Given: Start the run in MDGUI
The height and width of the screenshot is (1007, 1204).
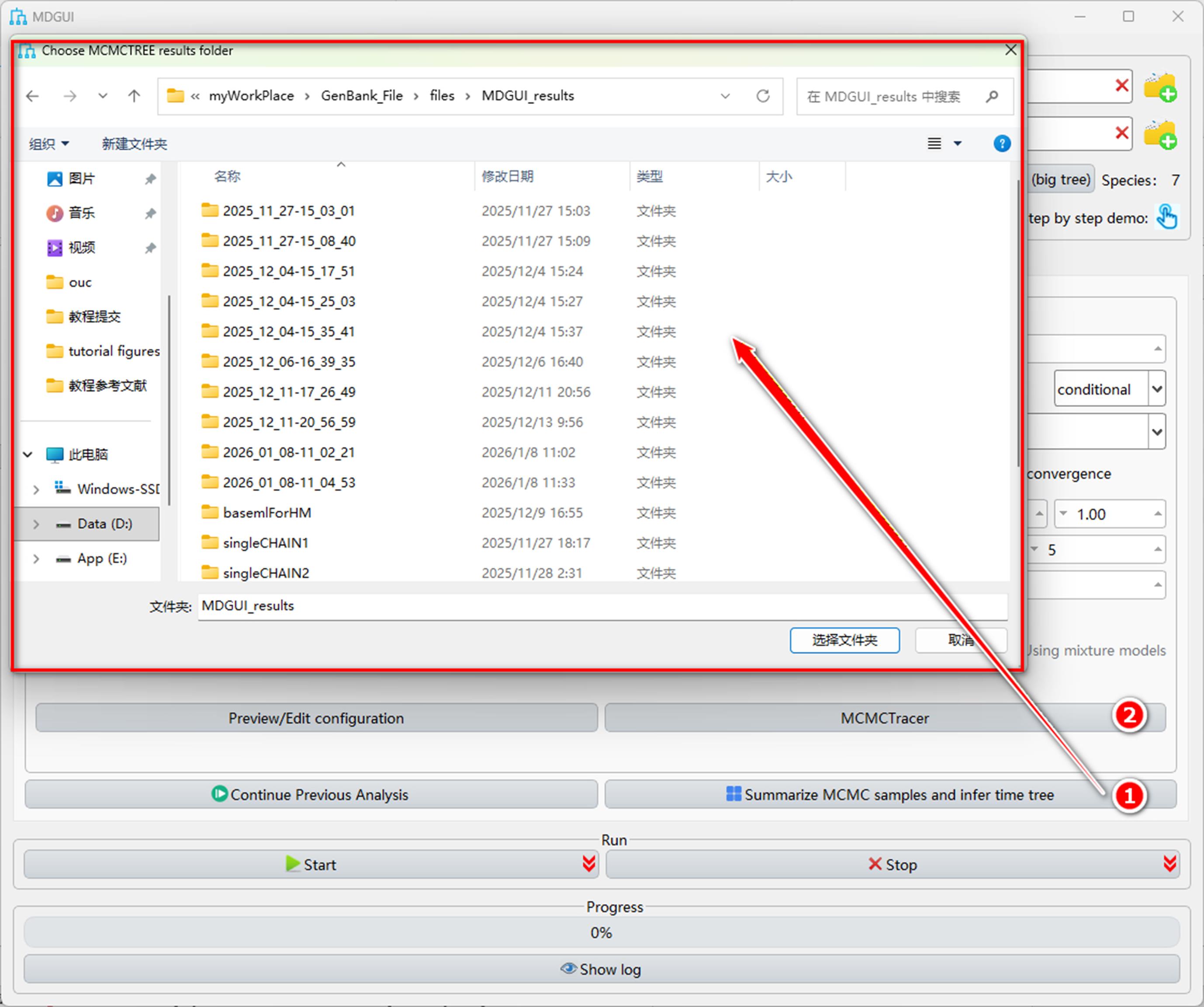Looking at the screenshot, I should tap(311, 864).
